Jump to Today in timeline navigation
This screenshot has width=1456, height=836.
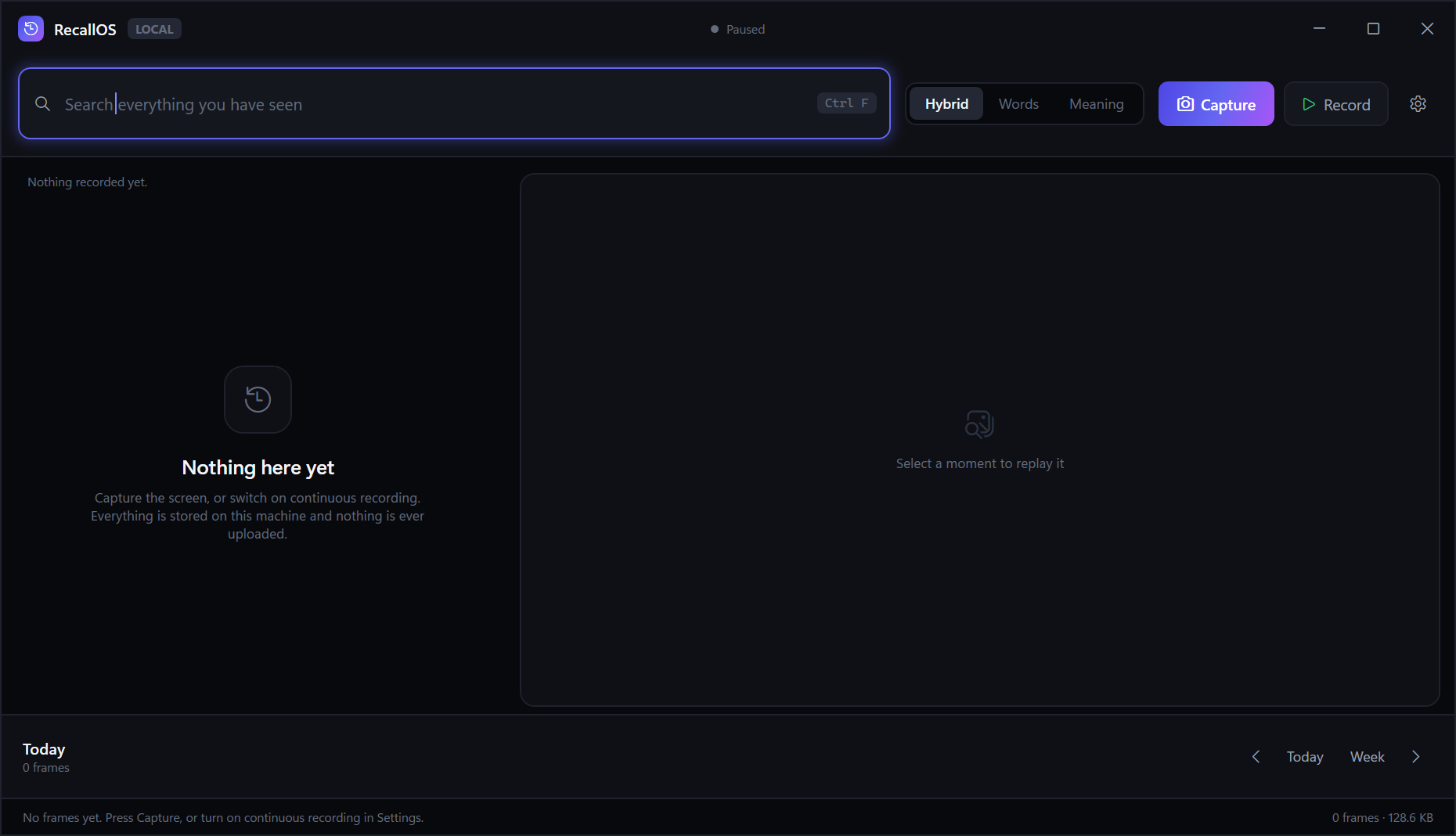[1304, 756]
